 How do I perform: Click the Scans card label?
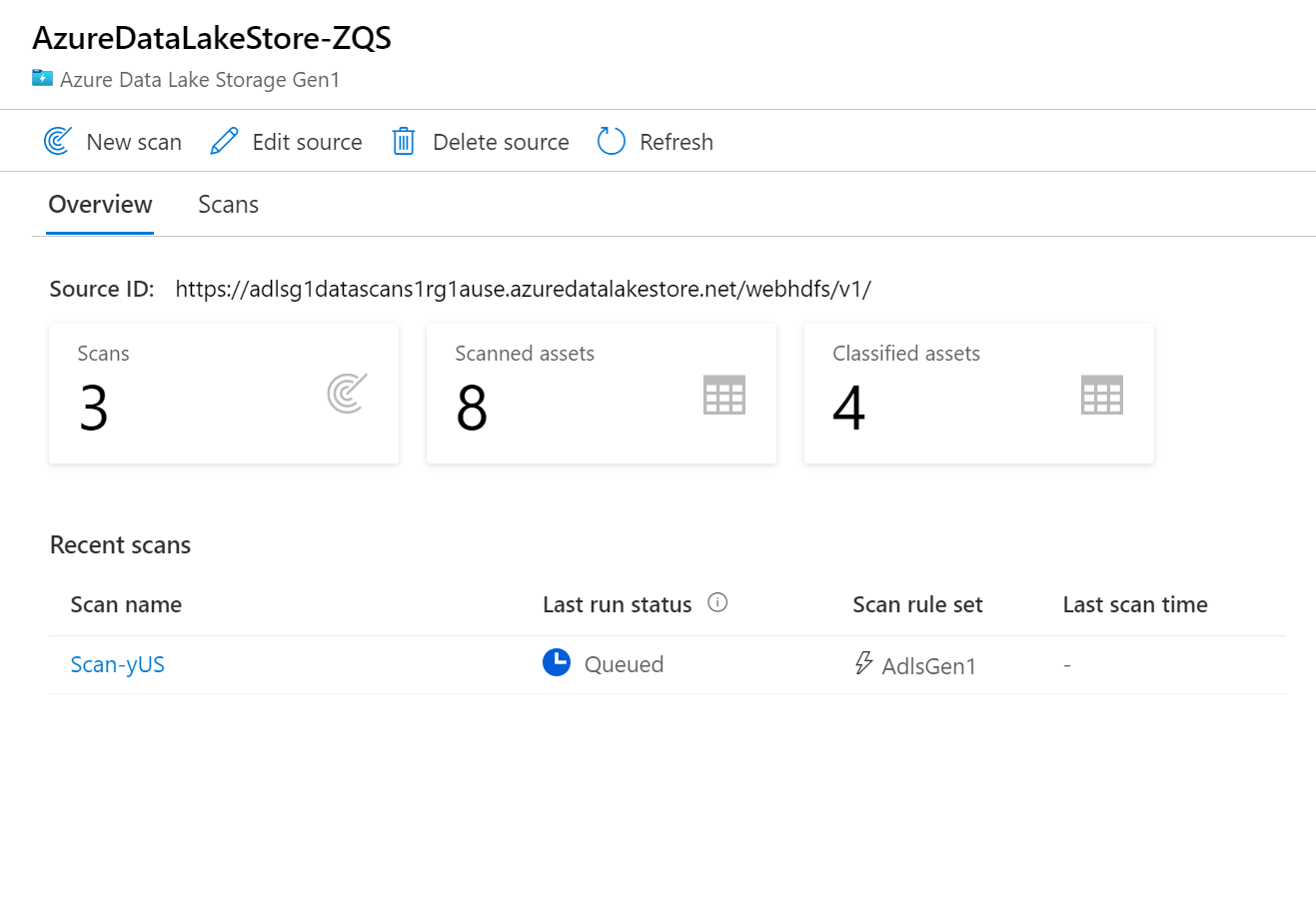pyautogui.click(x=103, y=354)
